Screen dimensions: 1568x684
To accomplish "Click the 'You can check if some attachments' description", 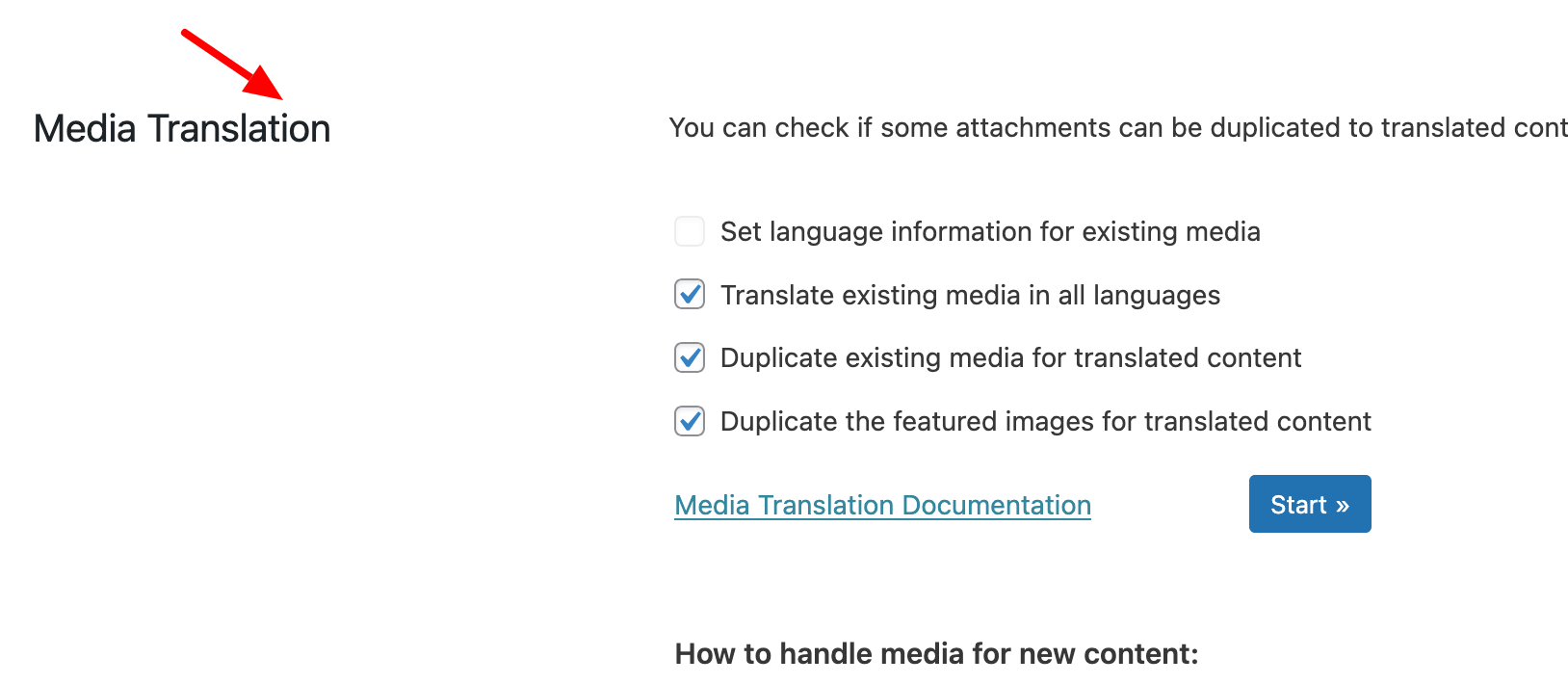I will pyautogui.click(x=1118, y=127).
